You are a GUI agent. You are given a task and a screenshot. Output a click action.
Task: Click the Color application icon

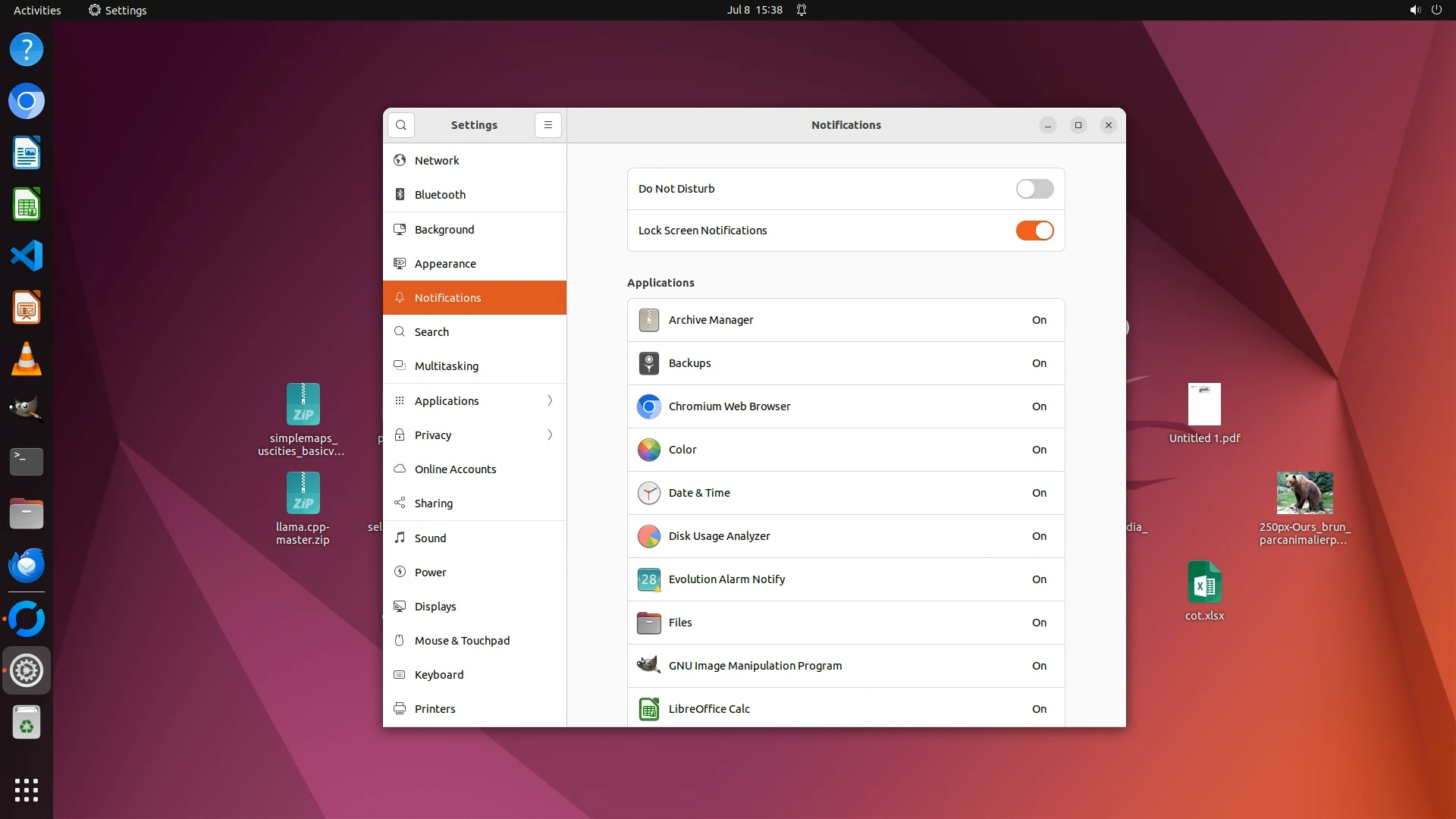(648, 450)
